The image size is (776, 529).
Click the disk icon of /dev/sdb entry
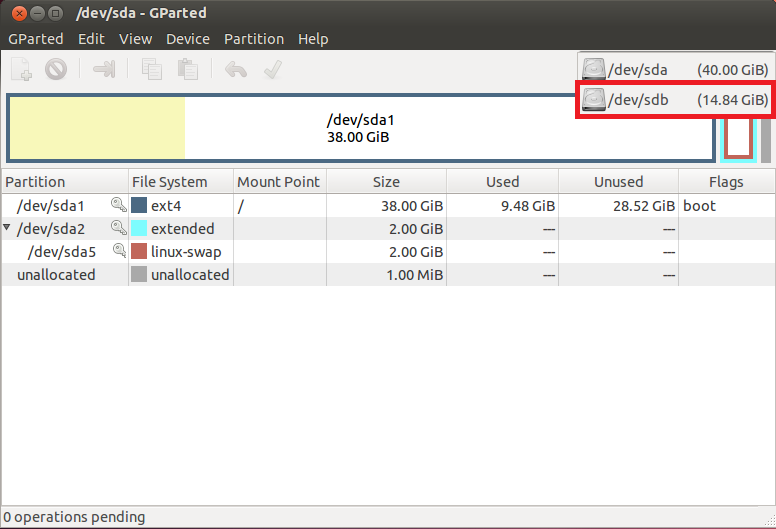click(593, 99)
